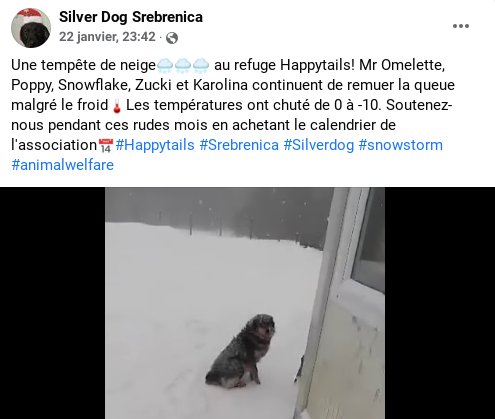Open the #Happytails hashtag

pyautogui.click(x=155, y=145)
